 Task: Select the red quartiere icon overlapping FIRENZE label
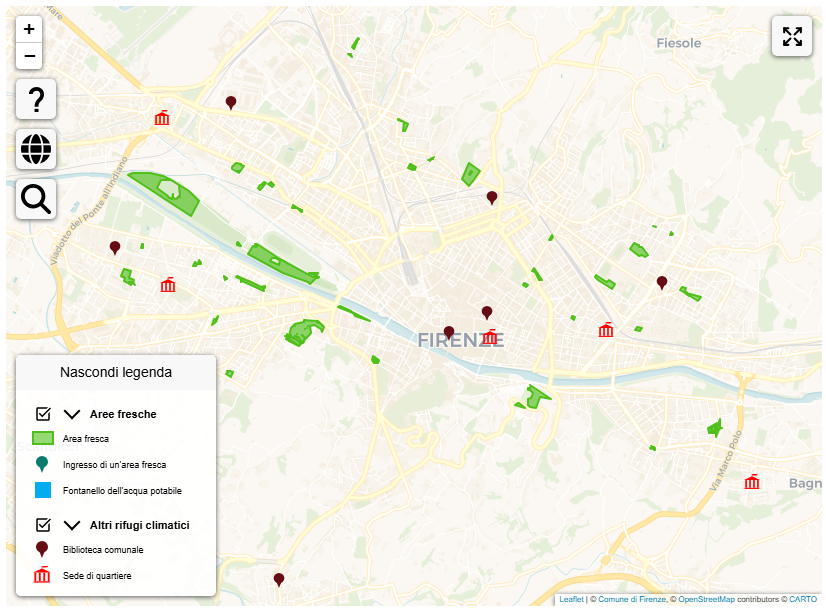coord(490,337)
